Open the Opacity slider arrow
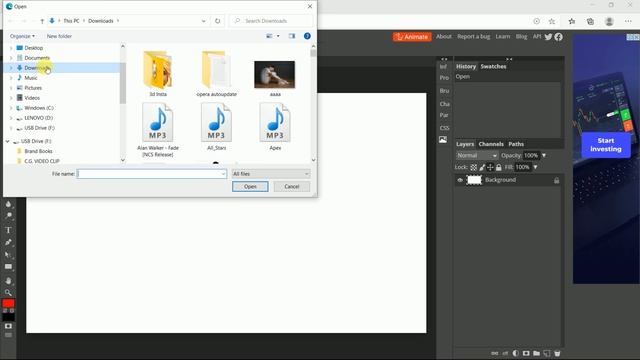 point(544,156)
